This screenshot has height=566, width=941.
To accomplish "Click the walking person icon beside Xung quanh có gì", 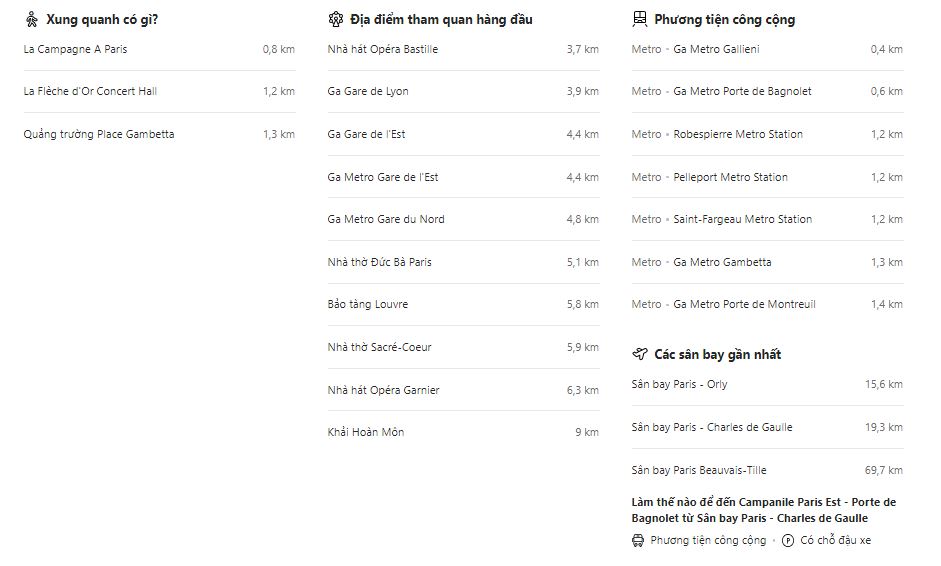I will (32, 19).
